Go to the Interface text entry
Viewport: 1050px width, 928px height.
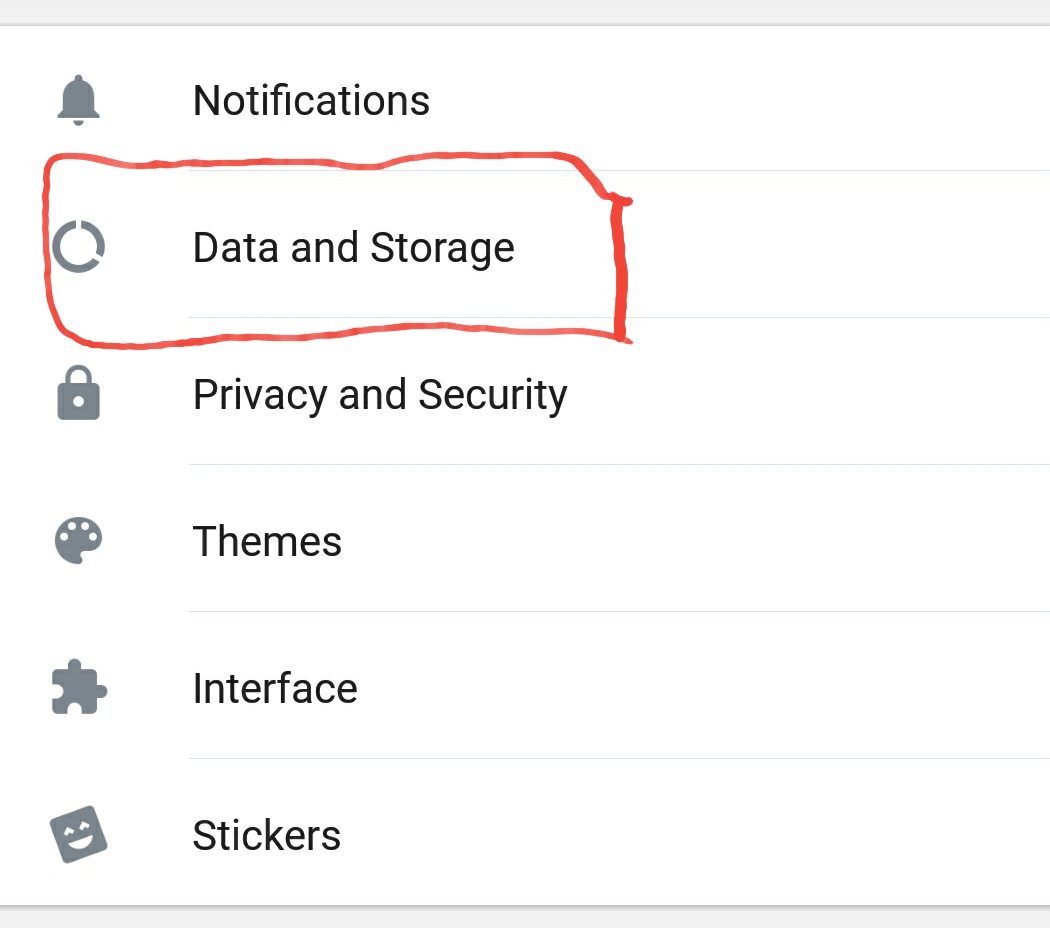point(275,688)
